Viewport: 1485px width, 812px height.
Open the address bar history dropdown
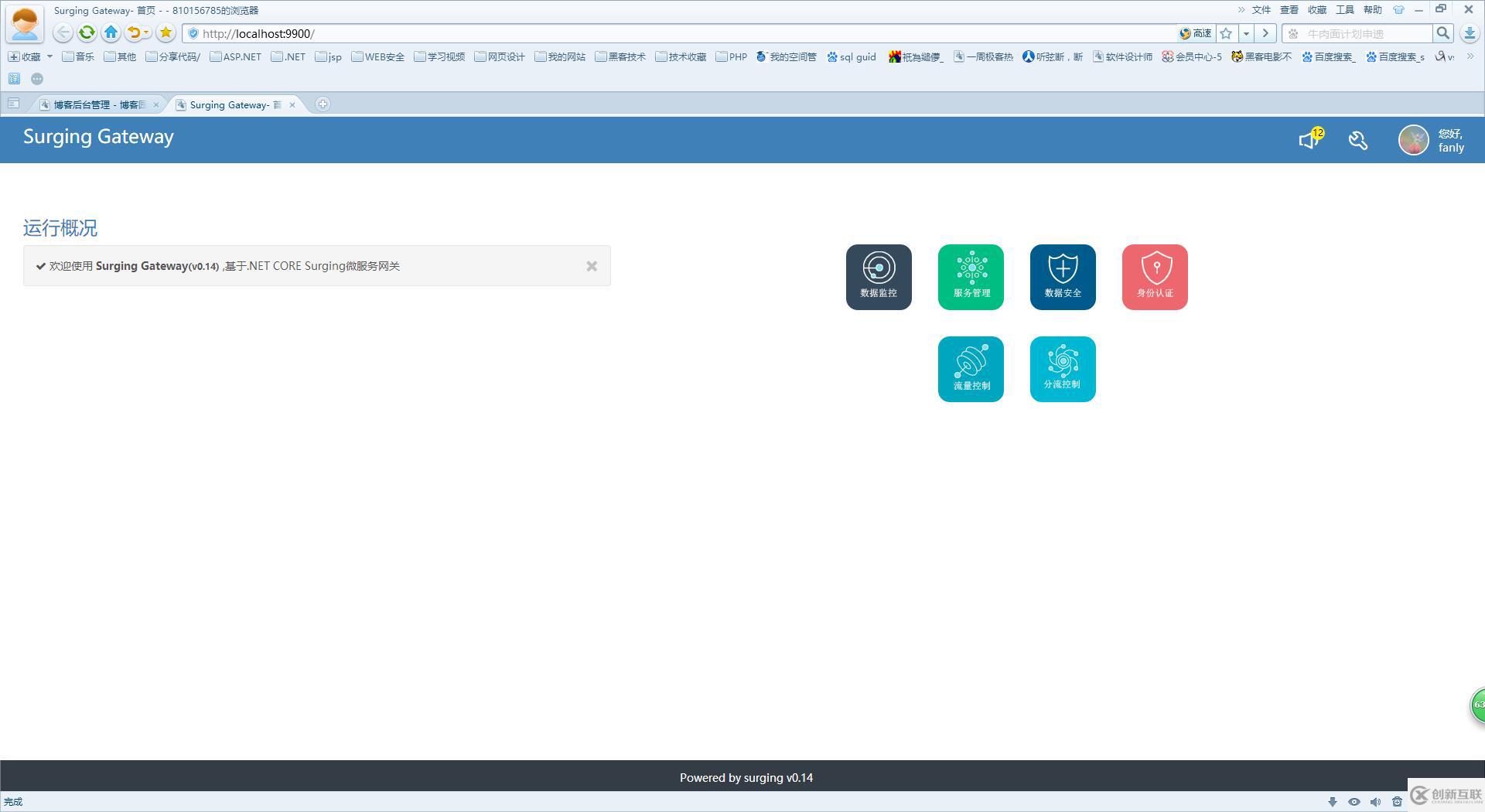pos(1246,33)
